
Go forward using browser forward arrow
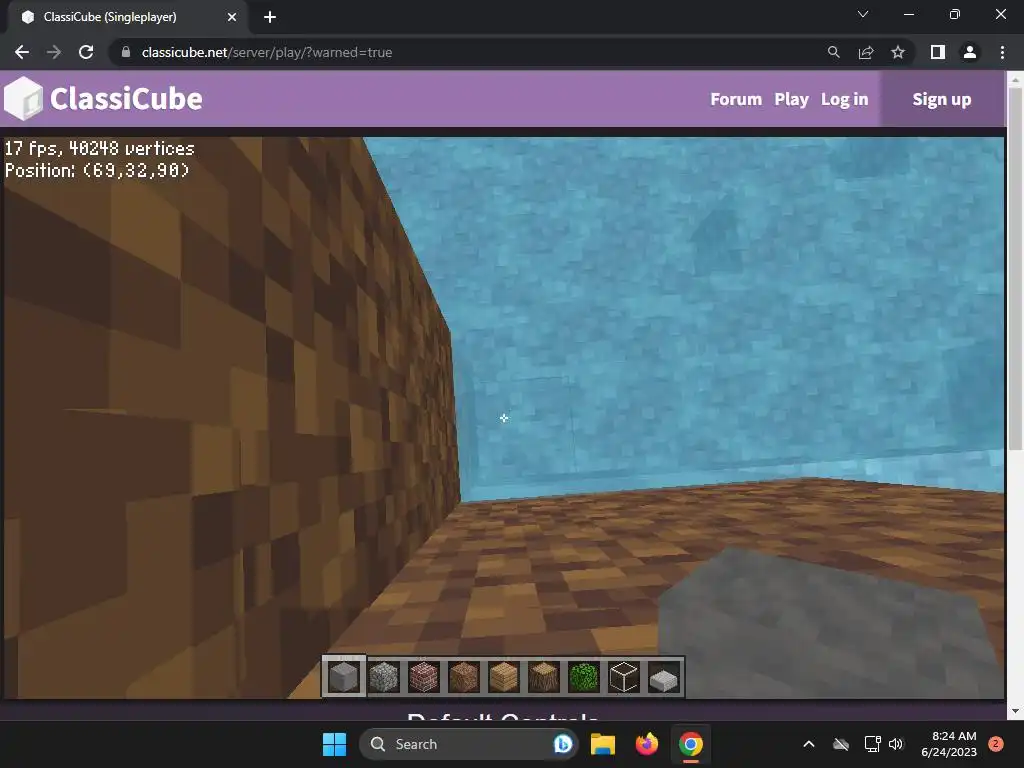(x=54, y=52)
